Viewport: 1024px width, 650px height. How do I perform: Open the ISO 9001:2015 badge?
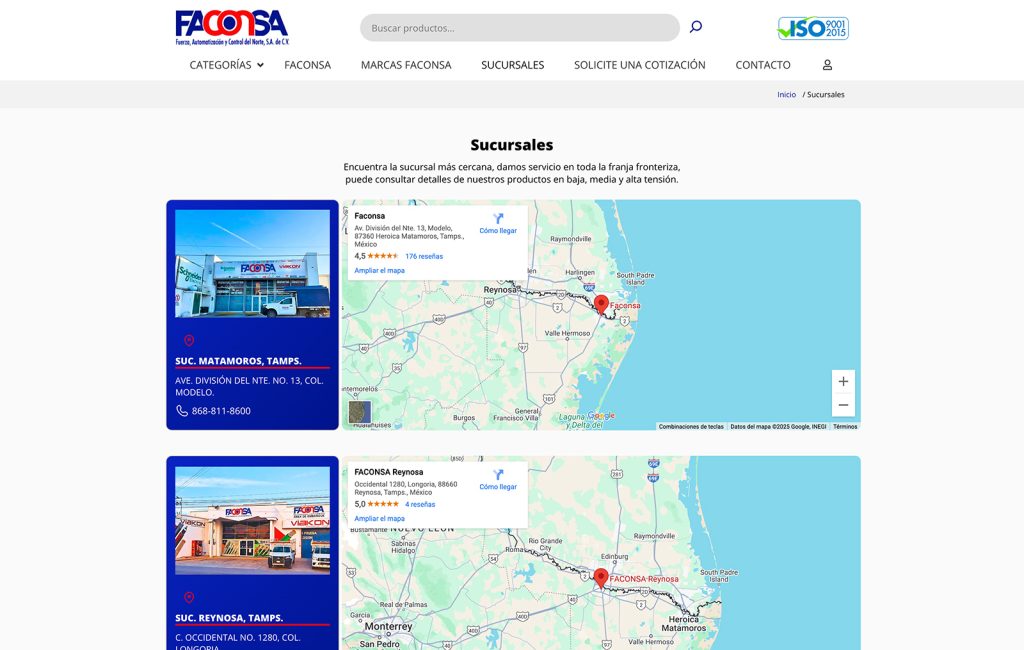812,28
